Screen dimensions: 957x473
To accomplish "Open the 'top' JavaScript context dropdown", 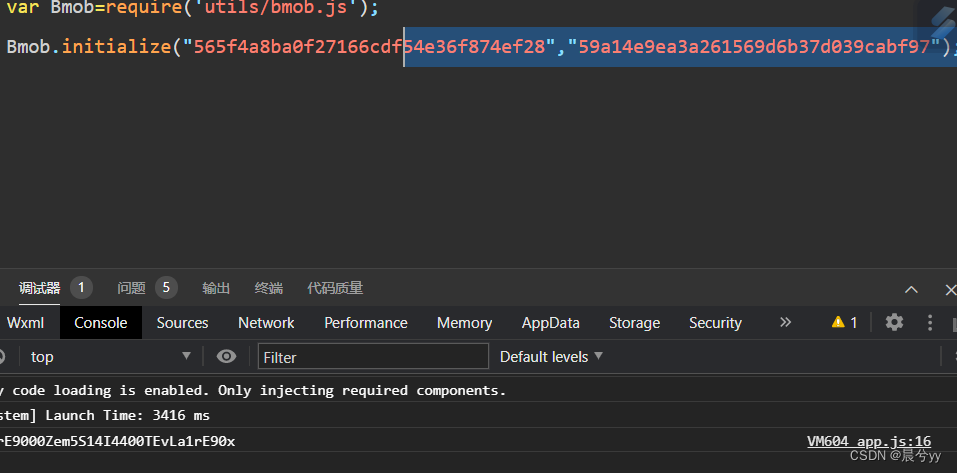I will click(110, 356).
